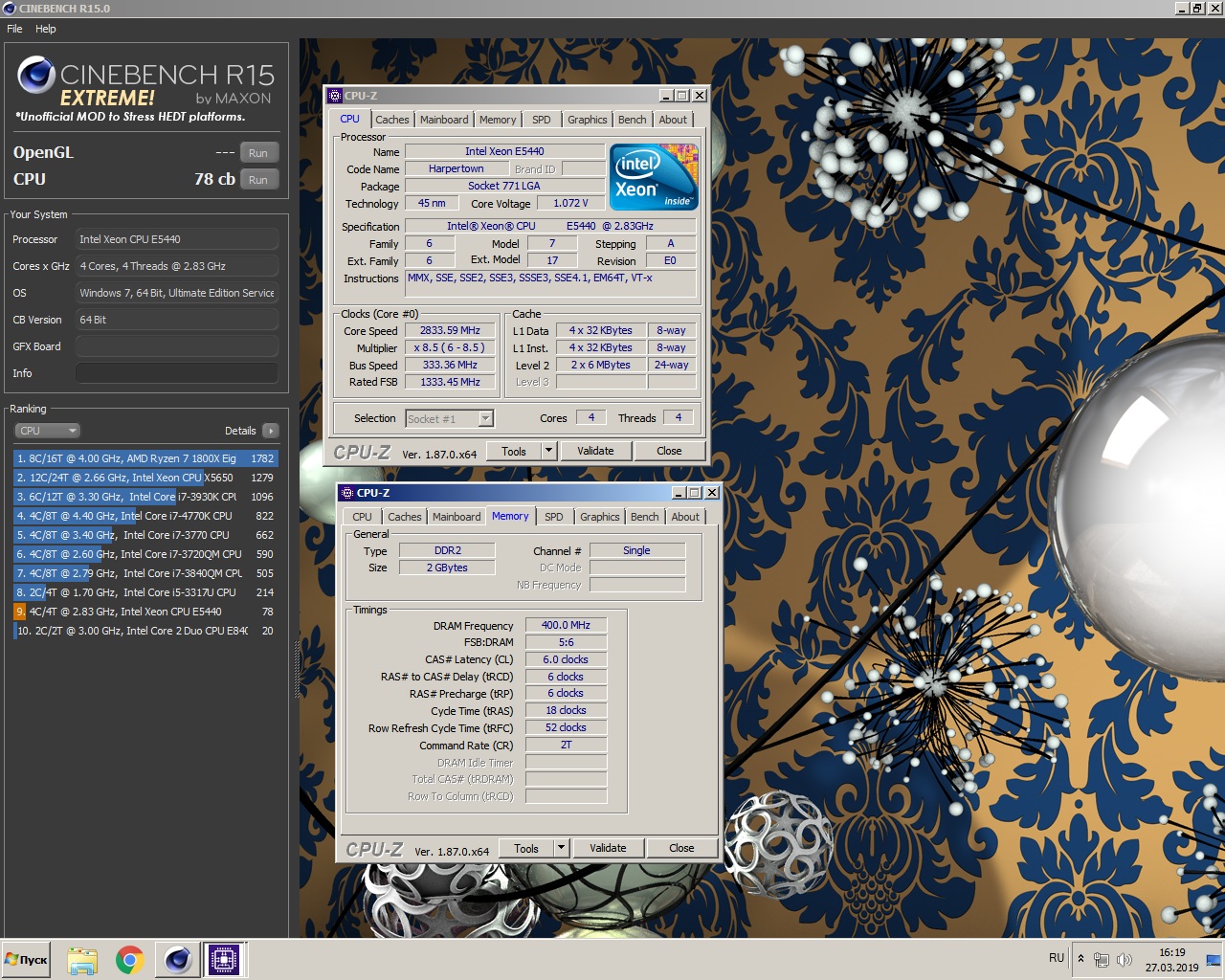Select ranking row Intel Core i7-3770
Viewport: 1225px width, 980px height.
(x=145, y=535)
